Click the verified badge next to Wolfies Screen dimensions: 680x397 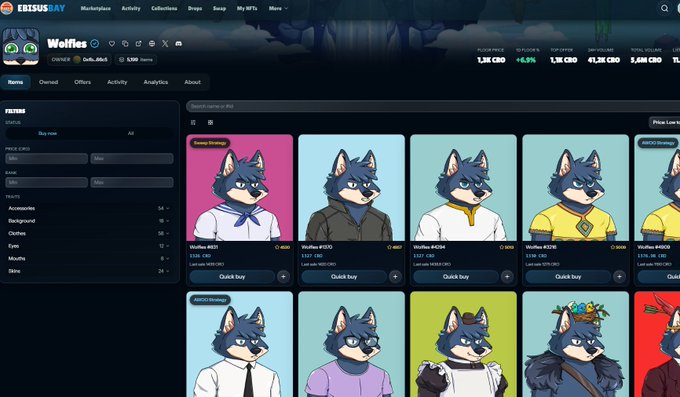point(95,43)
